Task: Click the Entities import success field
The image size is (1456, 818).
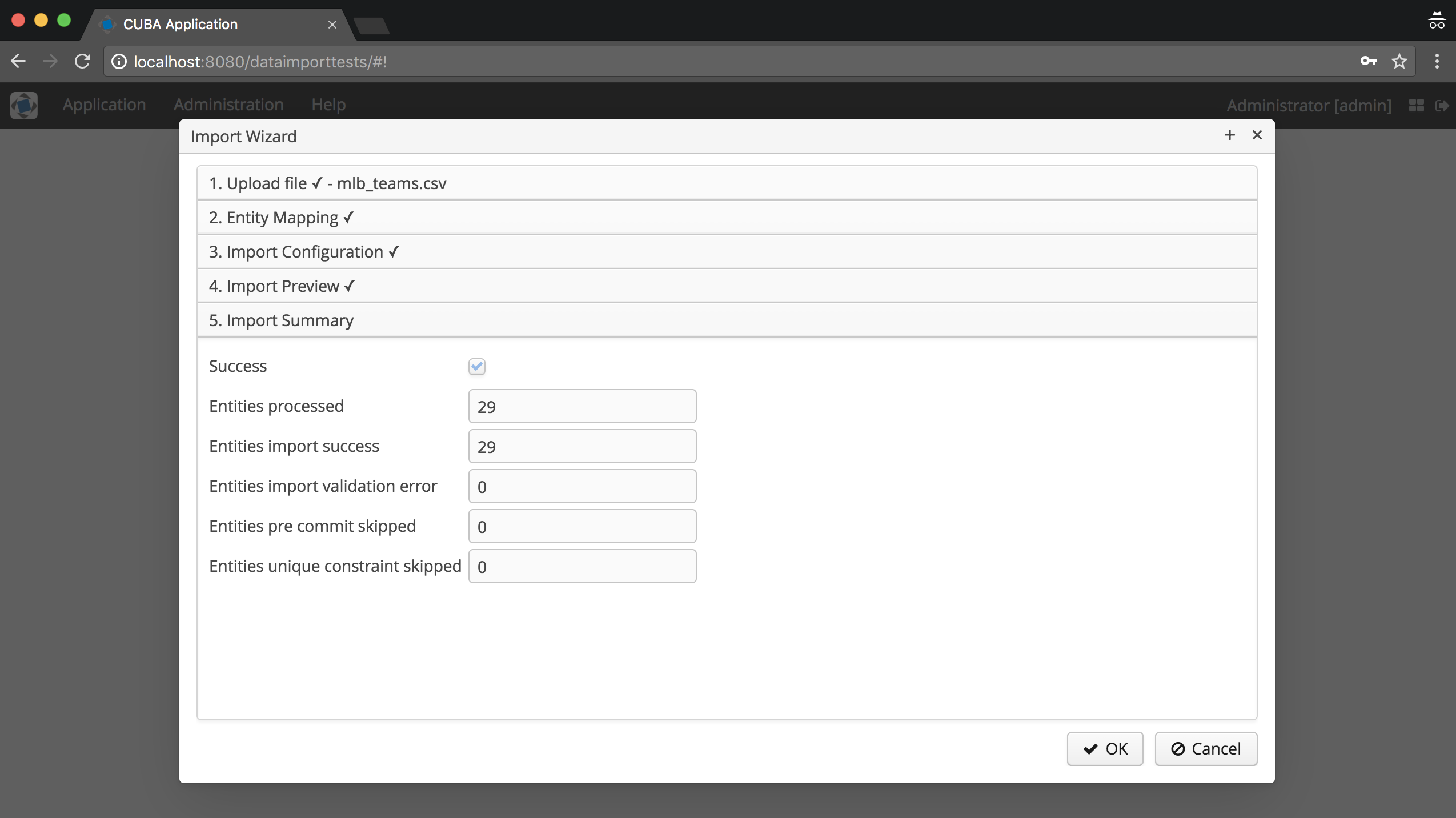Action: (582, 446)
